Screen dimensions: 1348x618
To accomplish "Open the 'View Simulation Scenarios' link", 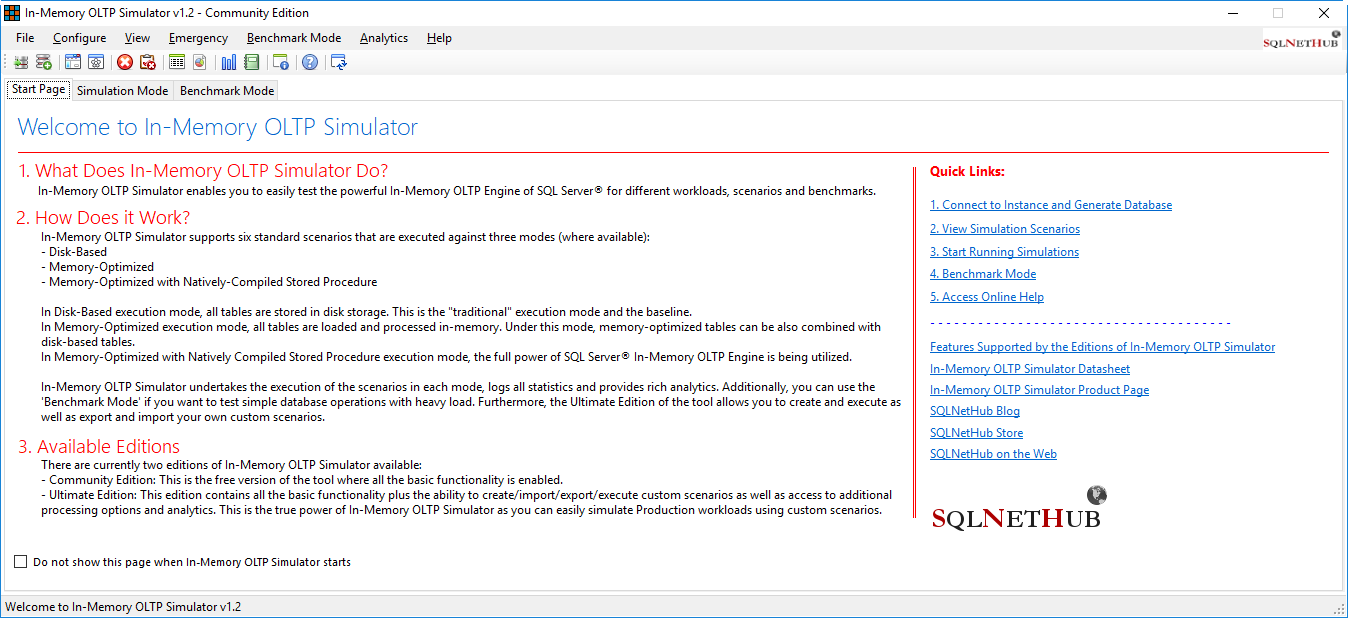I will pyautogui.click(x=1005, y=229).
